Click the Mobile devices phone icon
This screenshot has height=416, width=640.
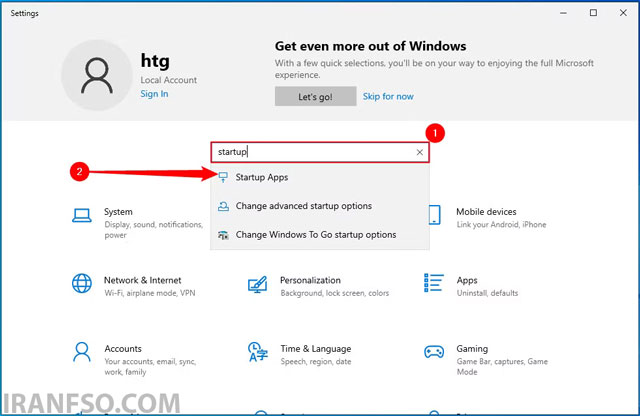435,215
